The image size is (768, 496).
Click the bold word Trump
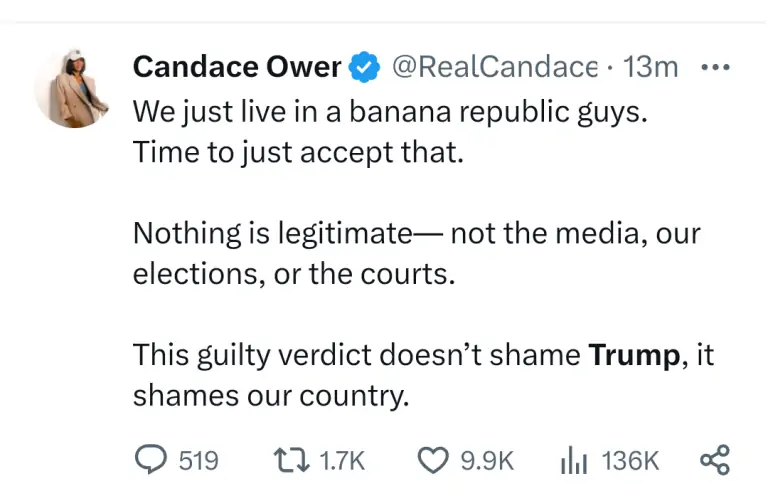point(635,354)
